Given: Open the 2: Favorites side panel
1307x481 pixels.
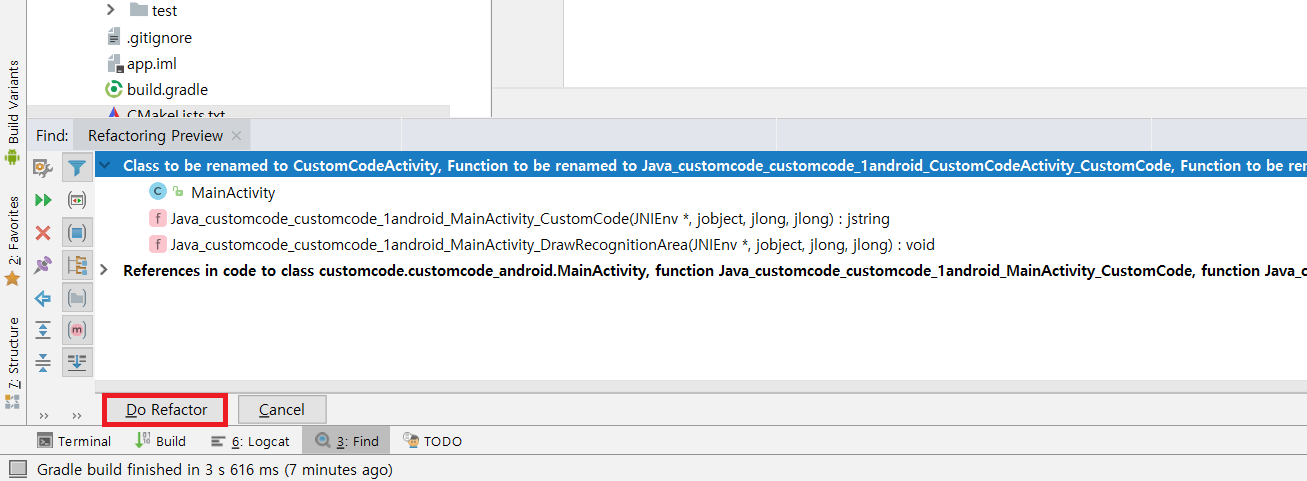Looking at the screenshot, I should [x=13, y=240].
